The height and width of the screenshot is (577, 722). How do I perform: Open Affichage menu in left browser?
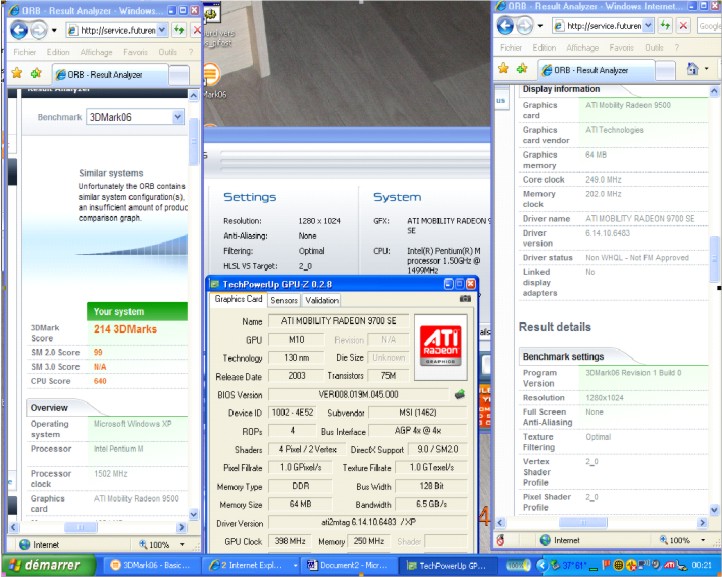96,52
